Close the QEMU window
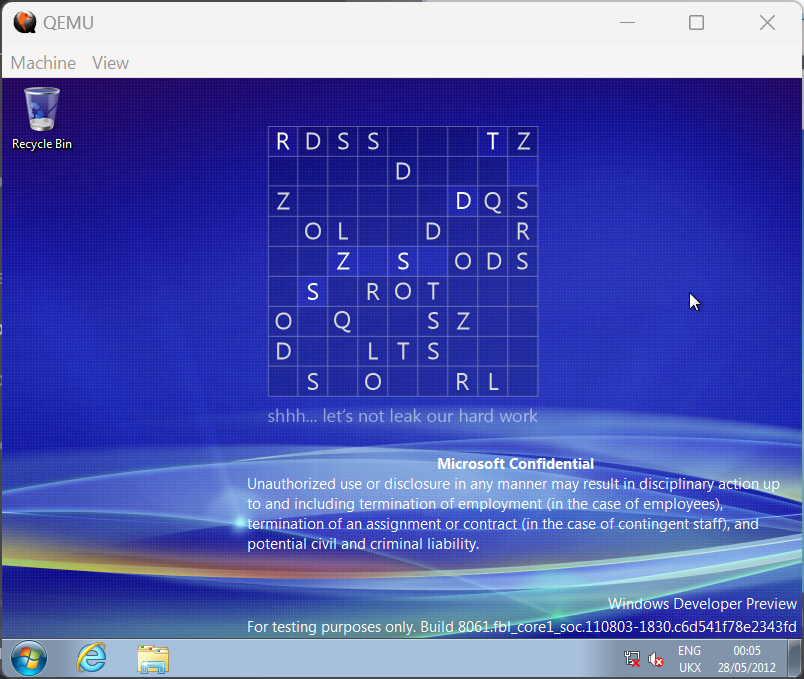The height and width of the screenshot is (679, 804). pos(767,23)
